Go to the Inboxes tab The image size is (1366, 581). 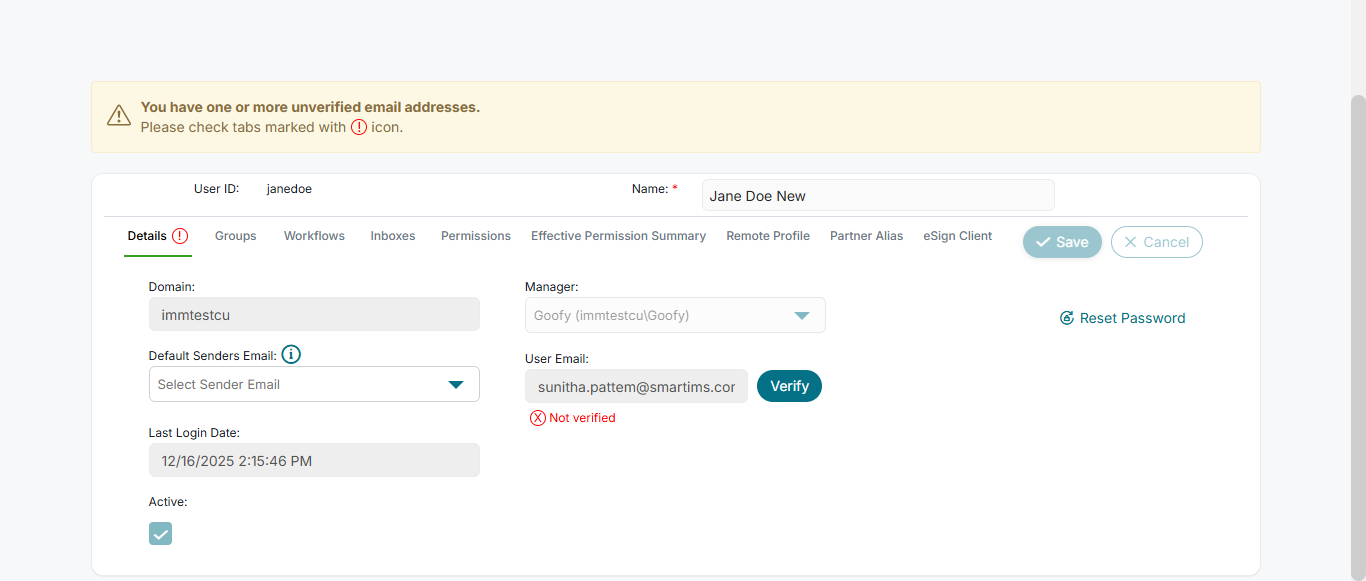tap(392, 236)
